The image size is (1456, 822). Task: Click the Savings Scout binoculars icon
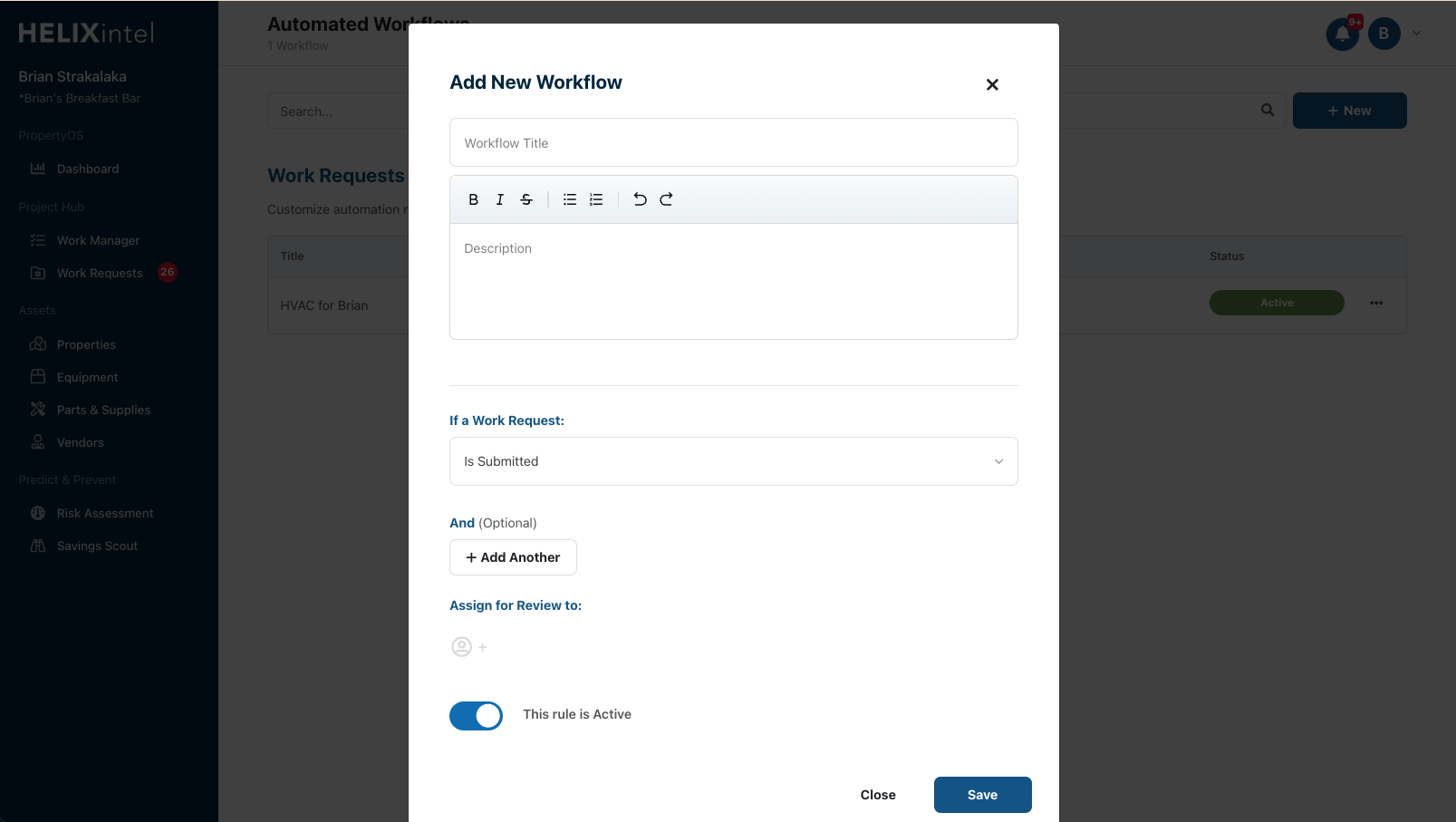pos(38,546)
